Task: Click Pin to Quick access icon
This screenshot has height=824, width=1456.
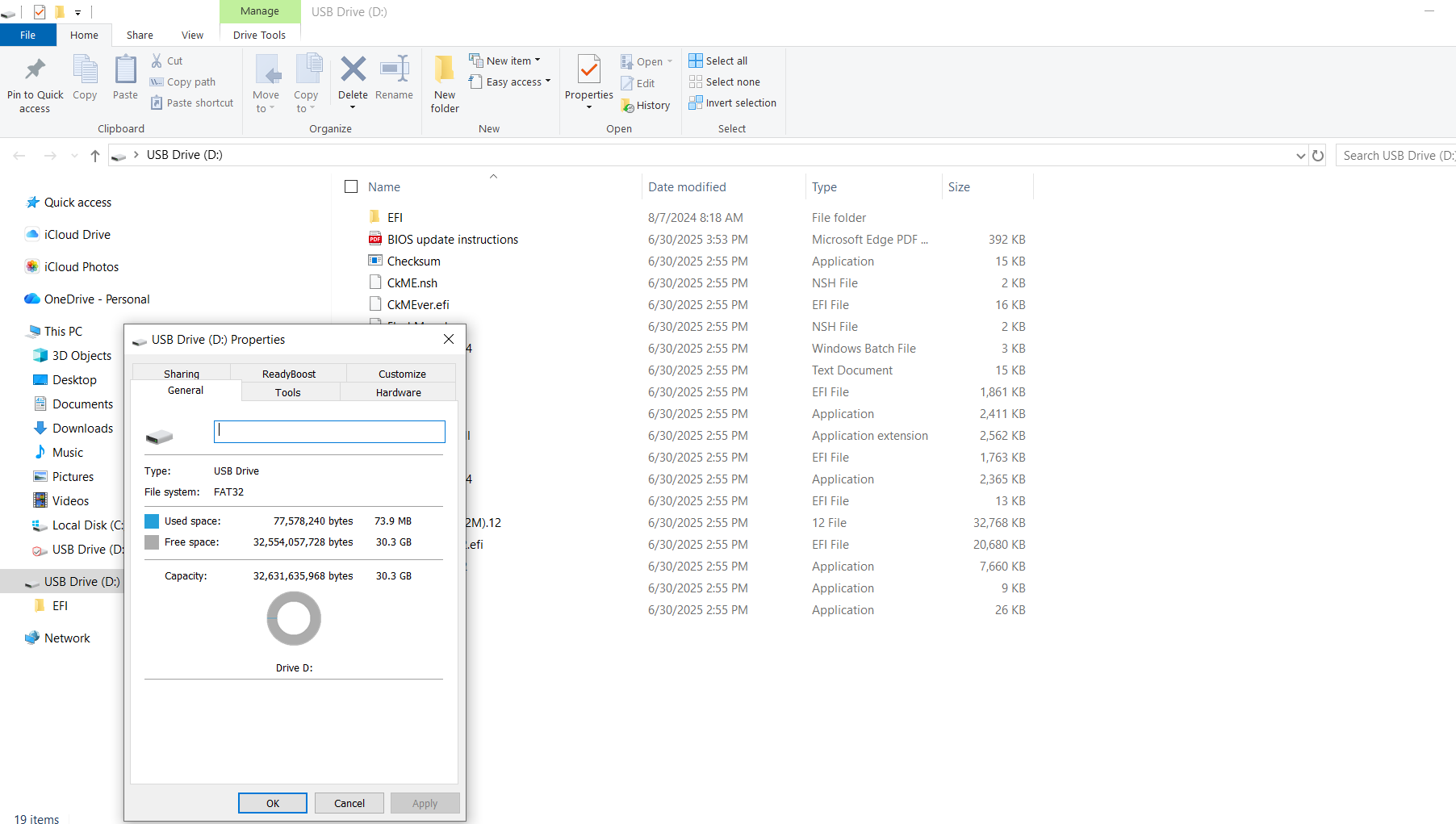Action: (x=35, y=69)
